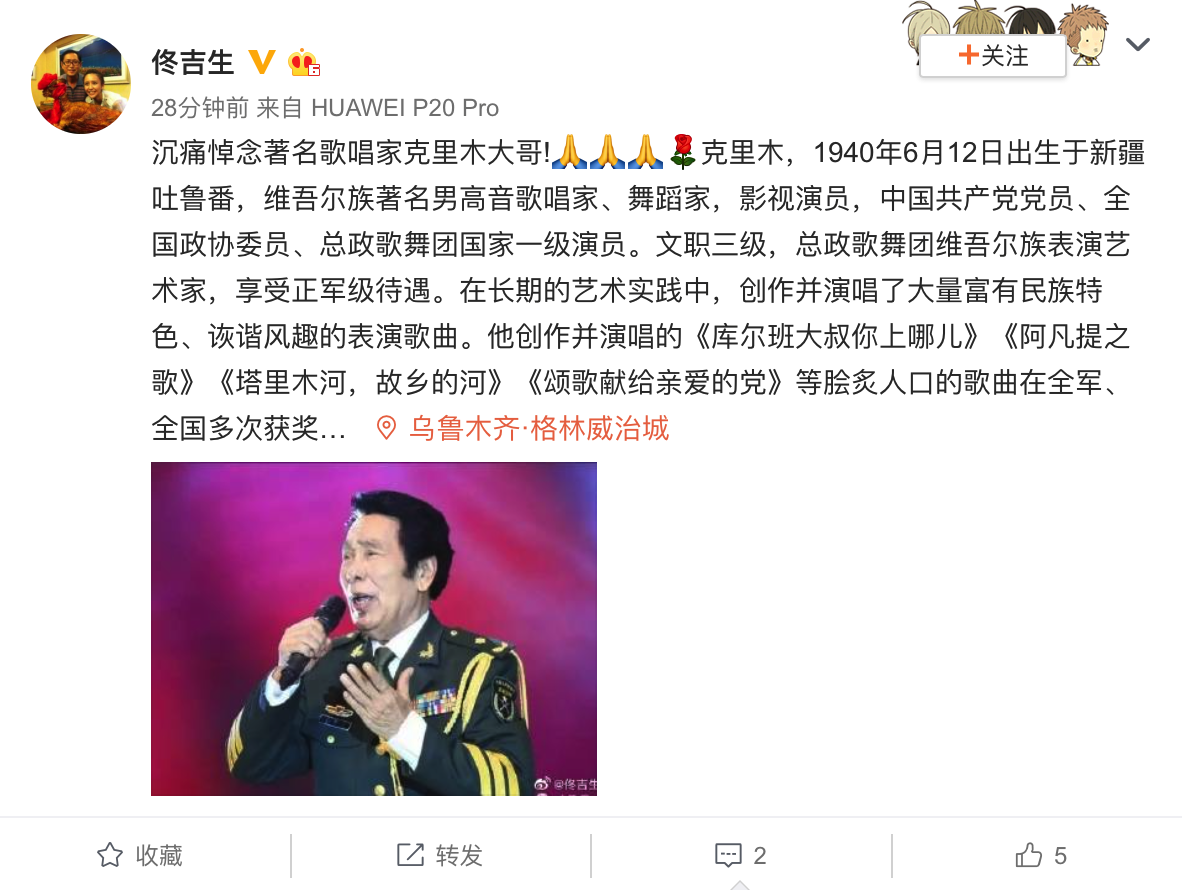Open the username 佟吉生 link

[x=192, y=63]
